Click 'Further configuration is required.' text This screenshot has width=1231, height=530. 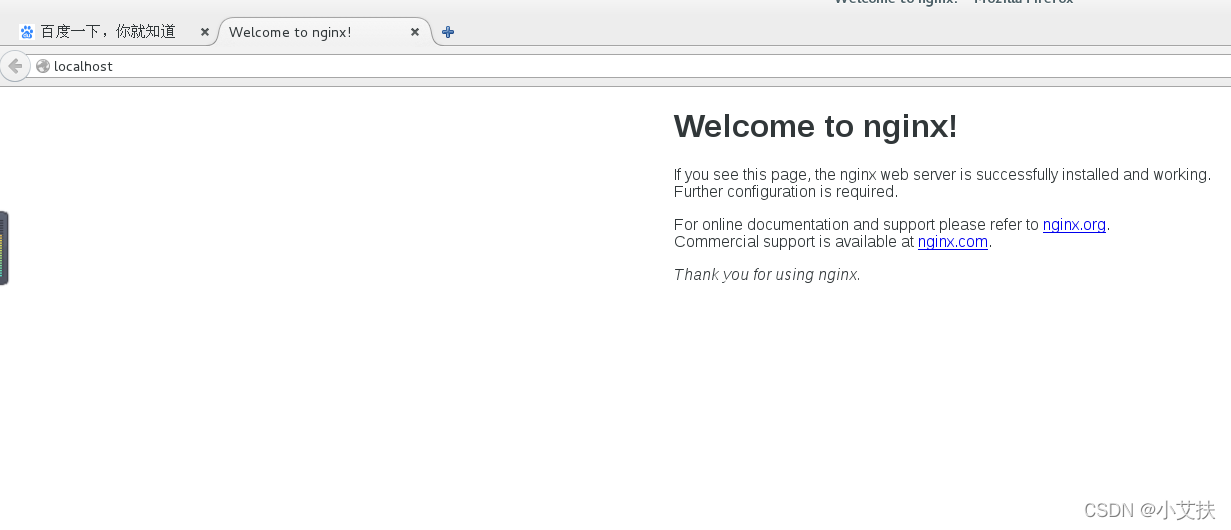point(786,192)
